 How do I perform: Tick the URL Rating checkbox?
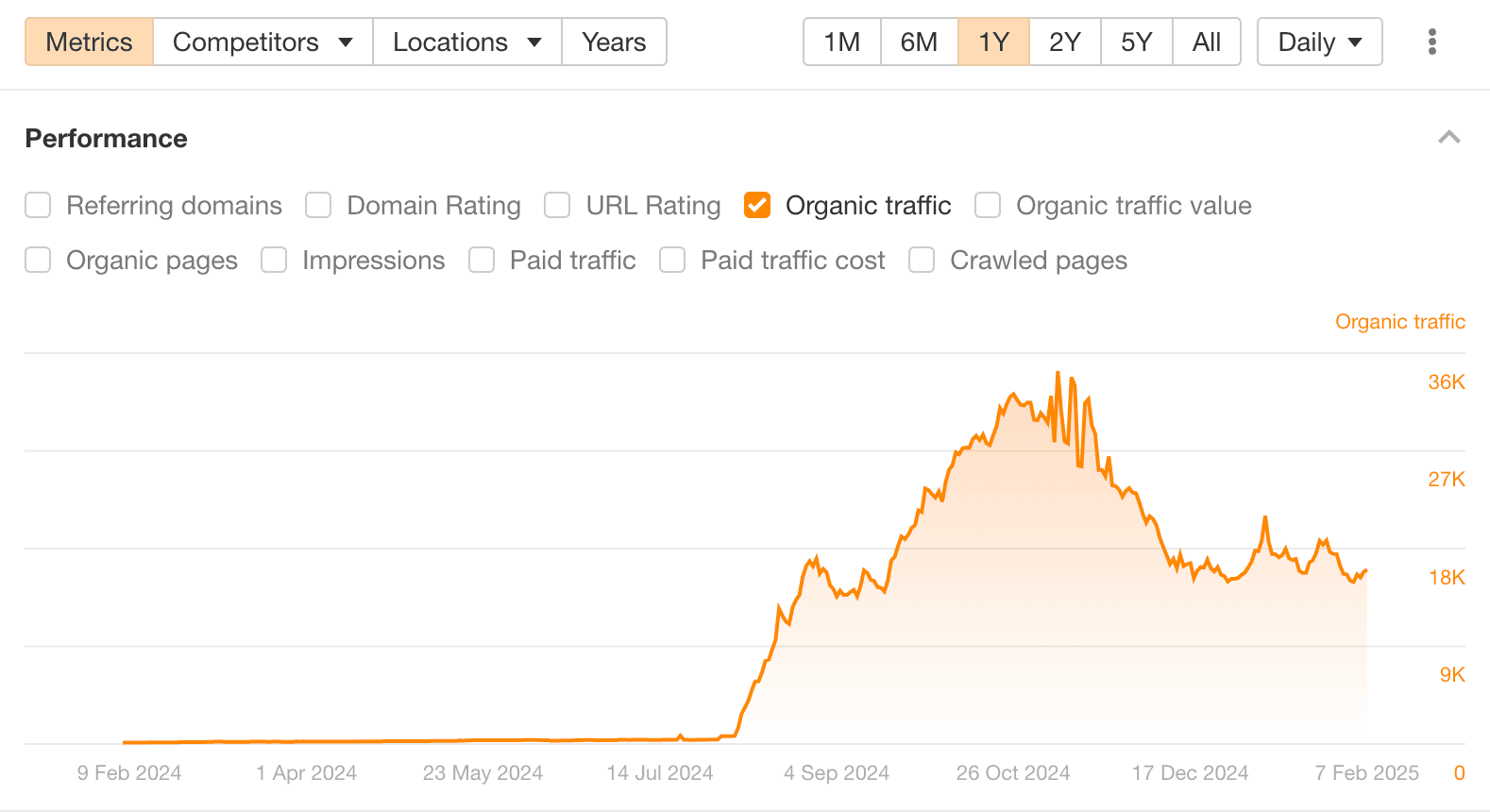[557, 205]
